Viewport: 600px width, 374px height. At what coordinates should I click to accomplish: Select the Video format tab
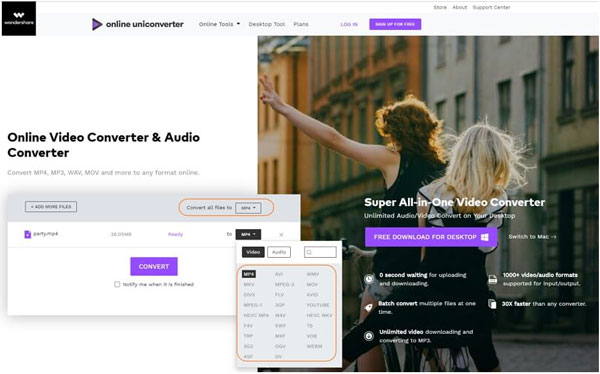pos(253,252)
